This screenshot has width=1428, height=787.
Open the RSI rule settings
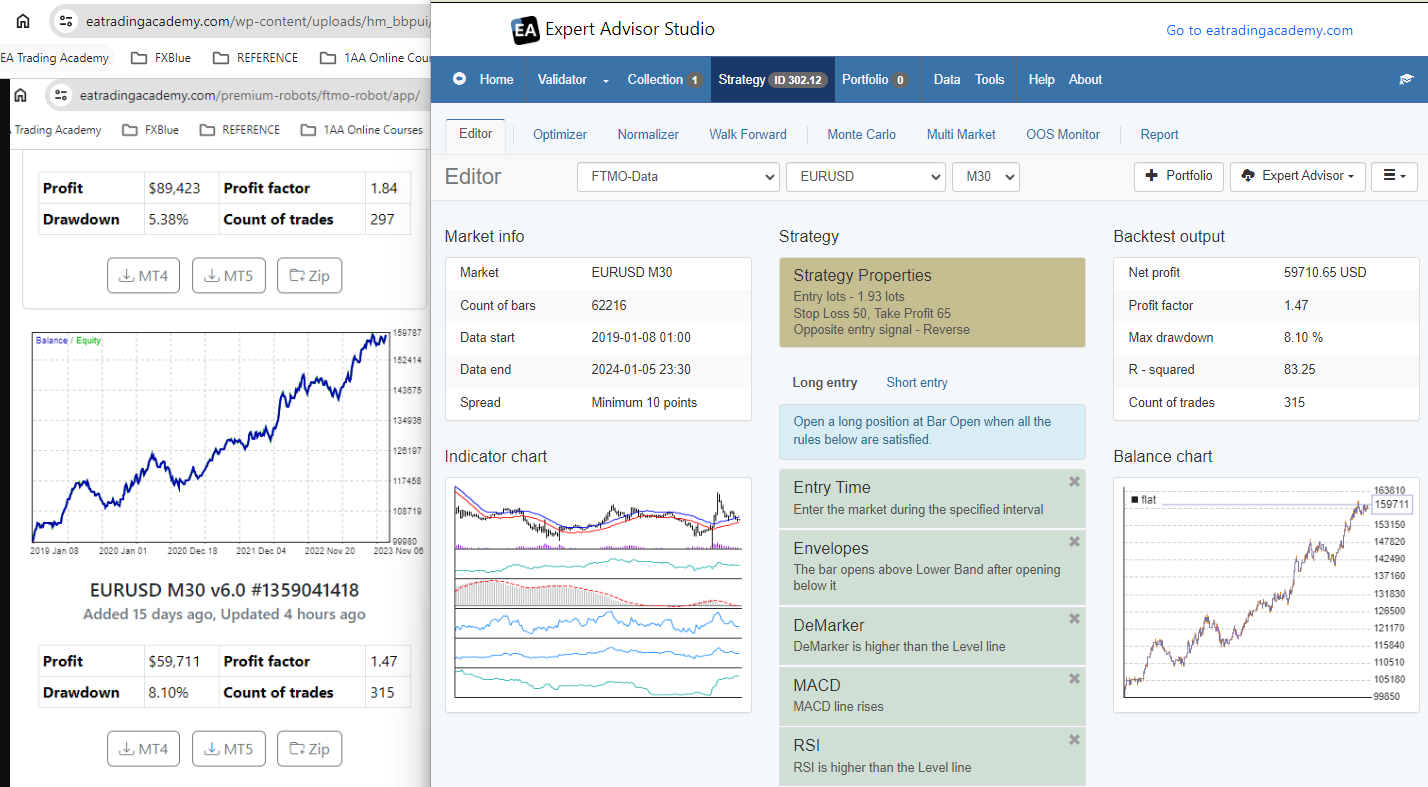coord(932,756)
